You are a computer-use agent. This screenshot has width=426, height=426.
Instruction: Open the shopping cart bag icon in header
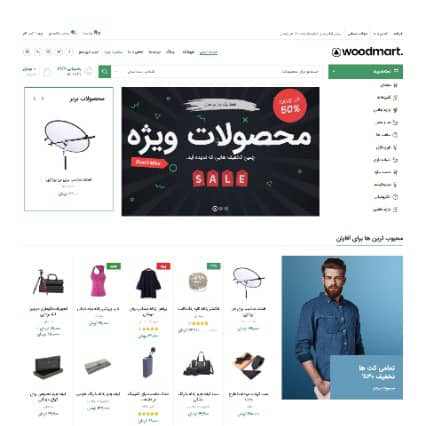(47, 72)
